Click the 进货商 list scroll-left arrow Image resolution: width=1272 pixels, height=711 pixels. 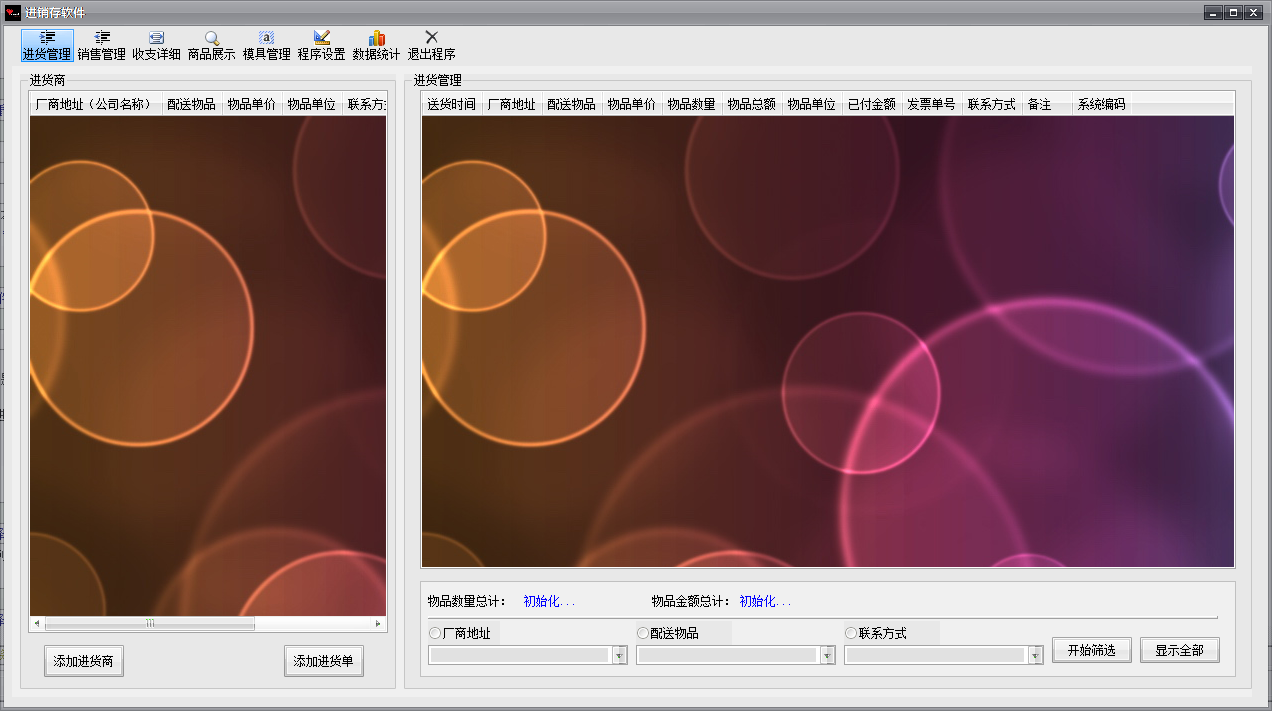[x=37, y=623]
